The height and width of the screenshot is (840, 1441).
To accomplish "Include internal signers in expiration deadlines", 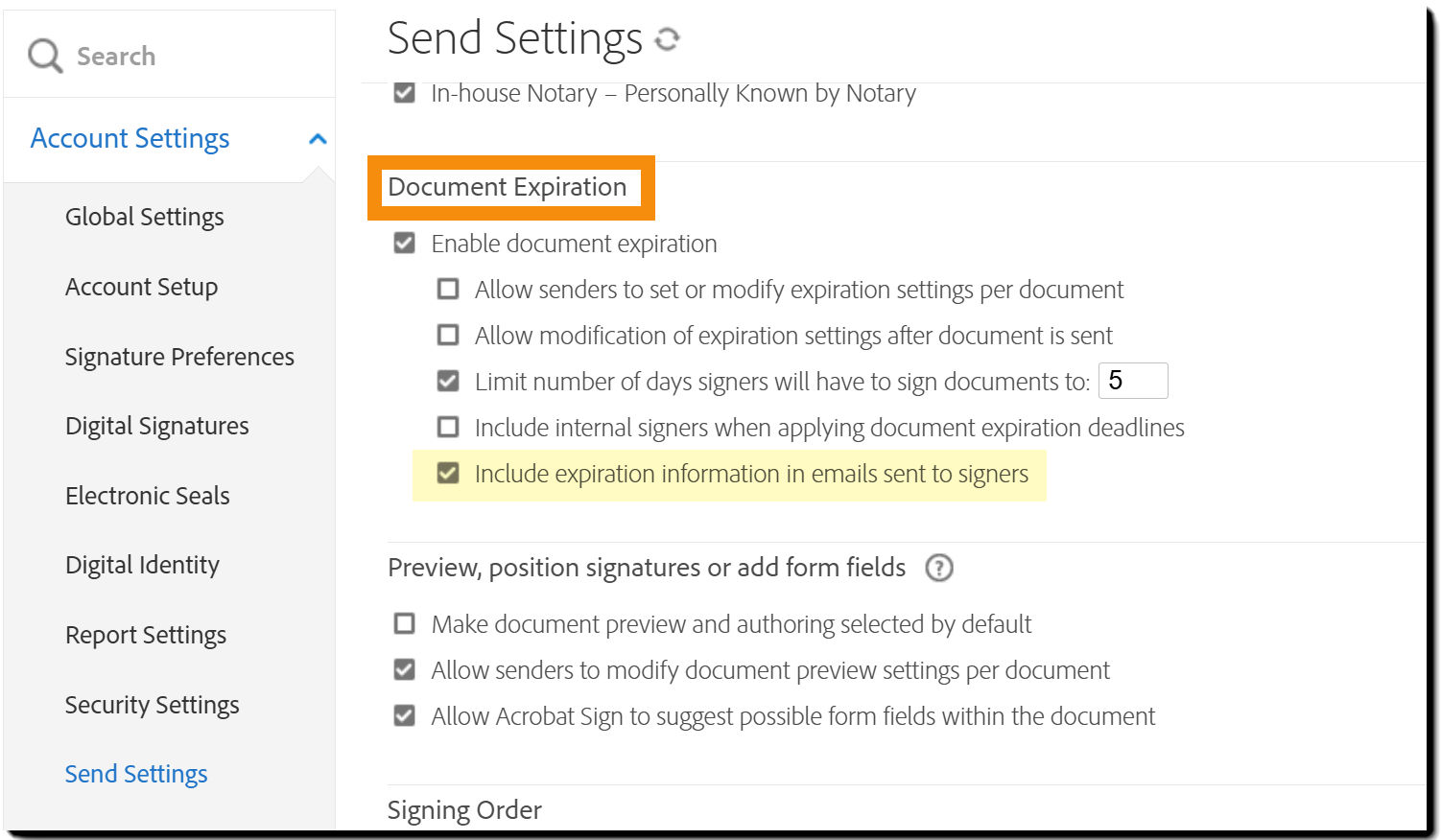I will pos(448,427).
